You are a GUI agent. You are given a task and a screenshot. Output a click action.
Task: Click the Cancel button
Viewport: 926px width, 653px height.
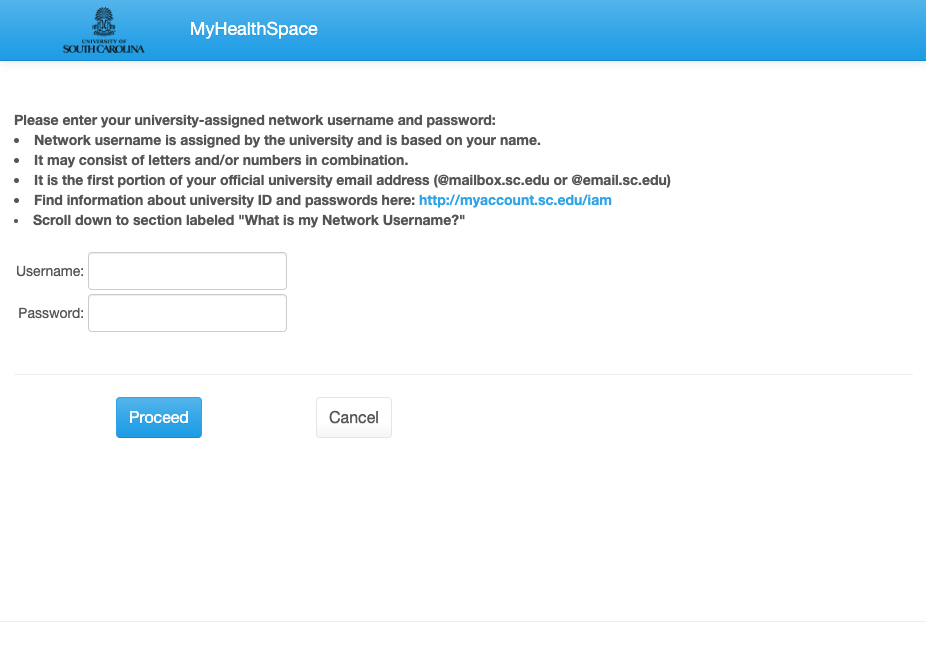[354, 417]
